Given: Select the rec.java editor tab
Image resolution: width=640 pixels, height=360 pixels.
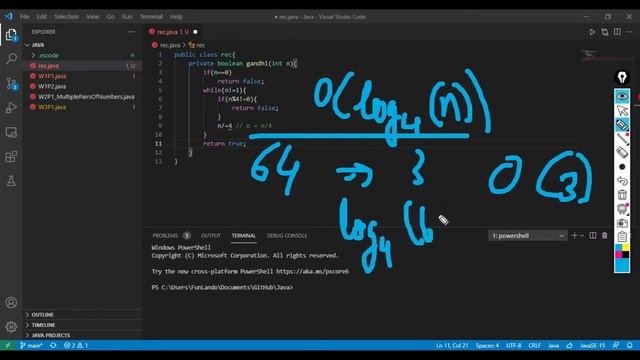Looking at the screenshot, I should click(173, 32).
